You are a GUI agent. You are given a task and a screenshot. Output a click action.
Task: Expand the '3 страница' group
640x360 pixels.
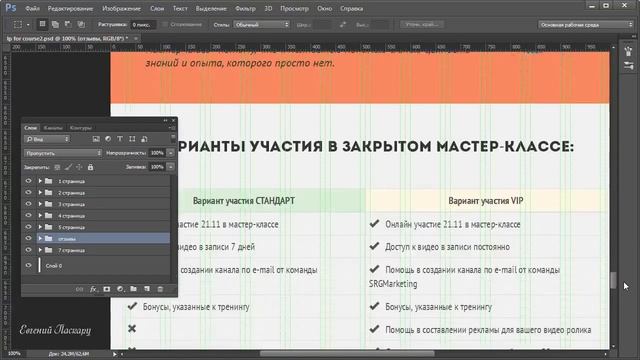(x=40, y=204)
